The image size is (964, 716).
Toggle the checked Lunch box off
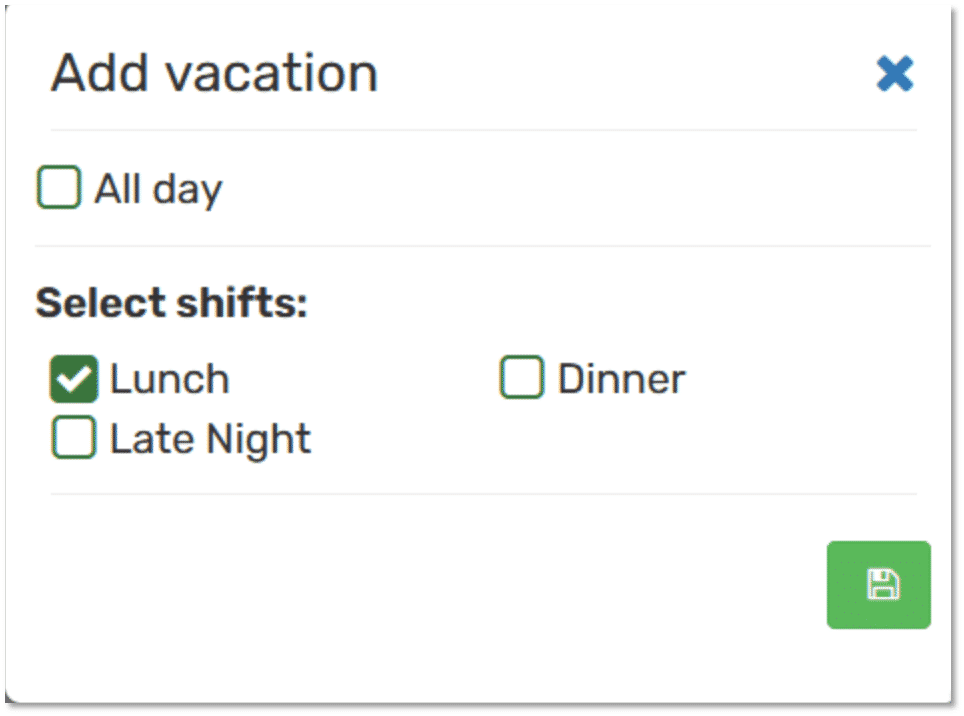tap(73, 379)
